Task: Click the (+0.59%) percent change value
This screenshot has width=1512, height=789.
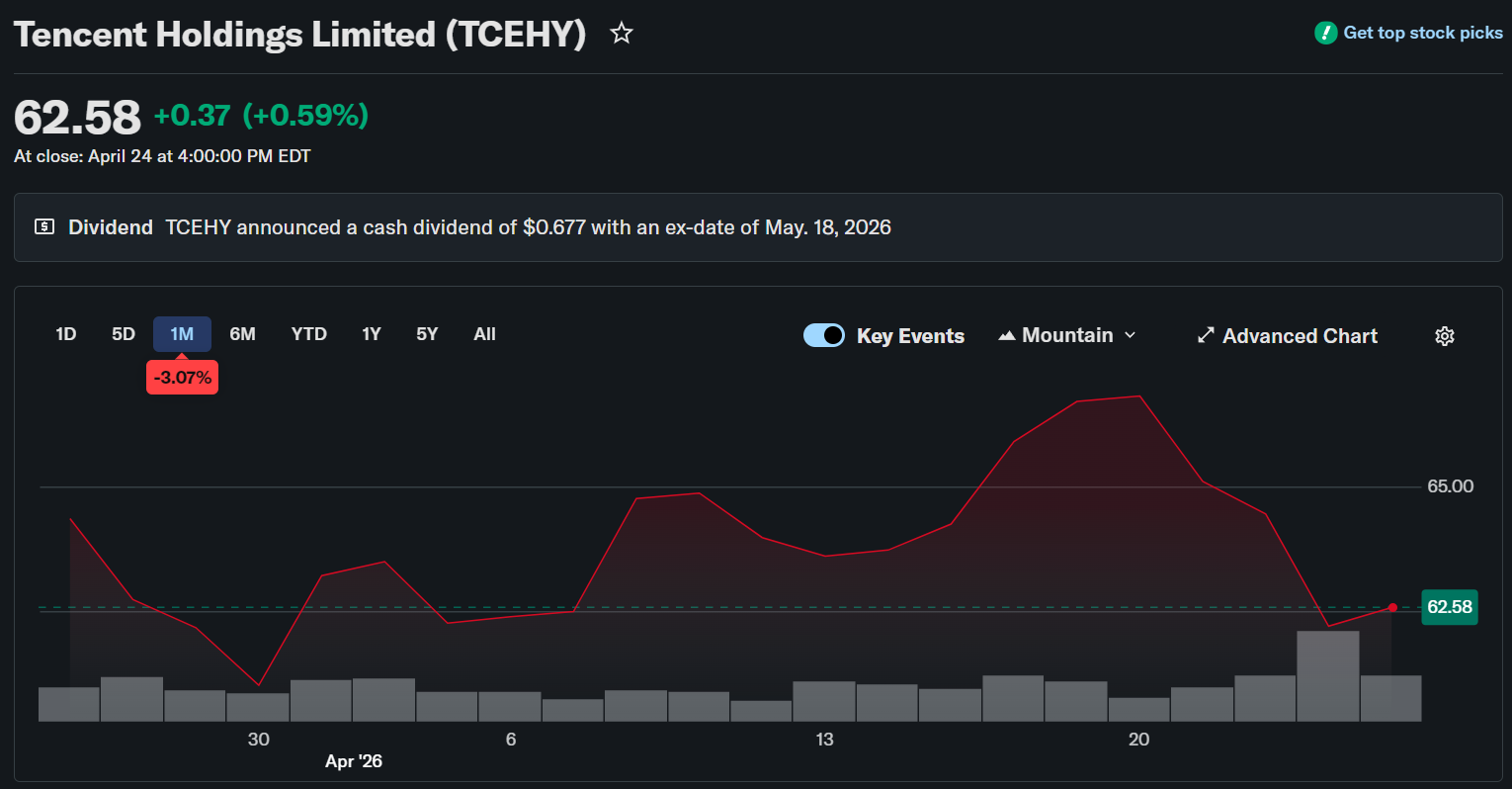Action: (305, 116)
